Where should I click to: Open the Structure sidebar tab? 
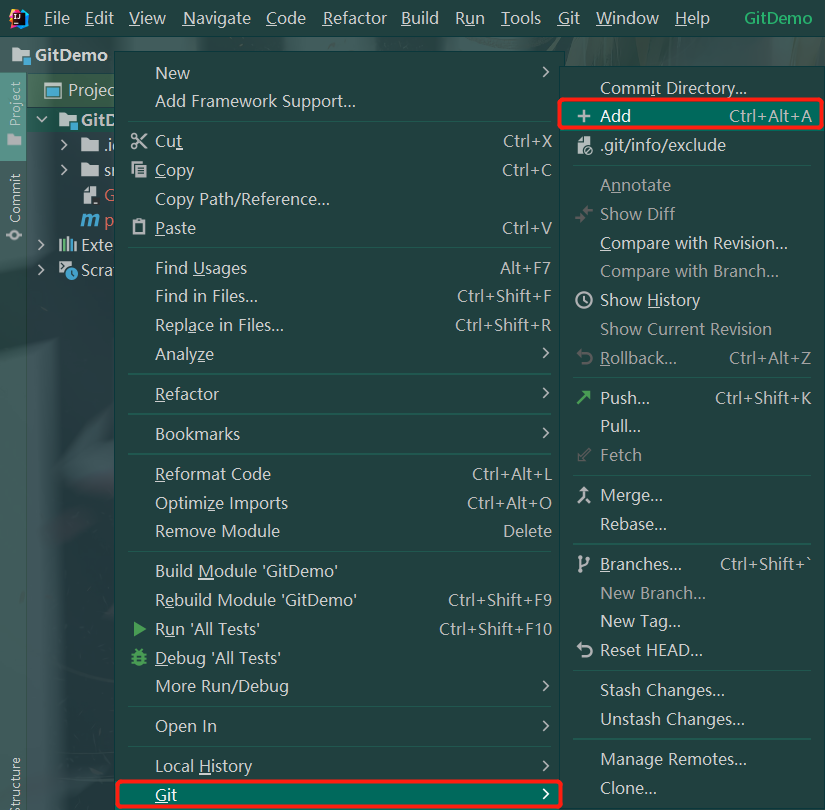15,783
